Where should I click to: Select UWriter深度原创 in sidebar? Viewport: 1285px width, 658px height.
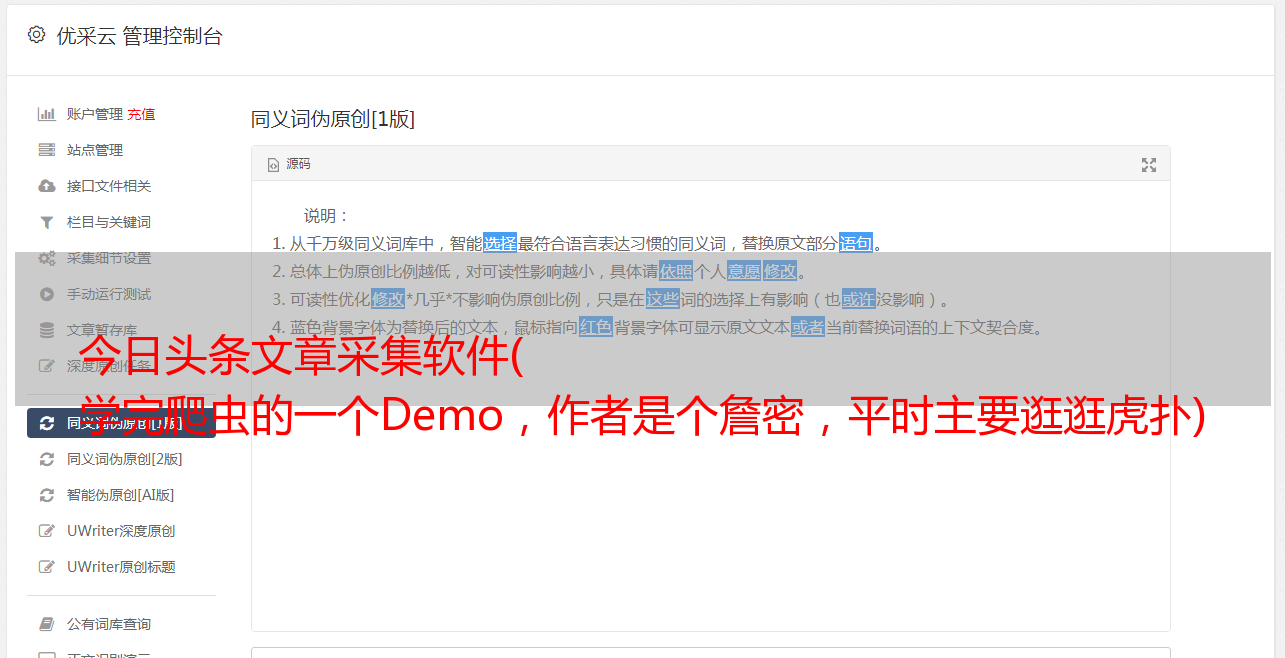coord(121,531)
